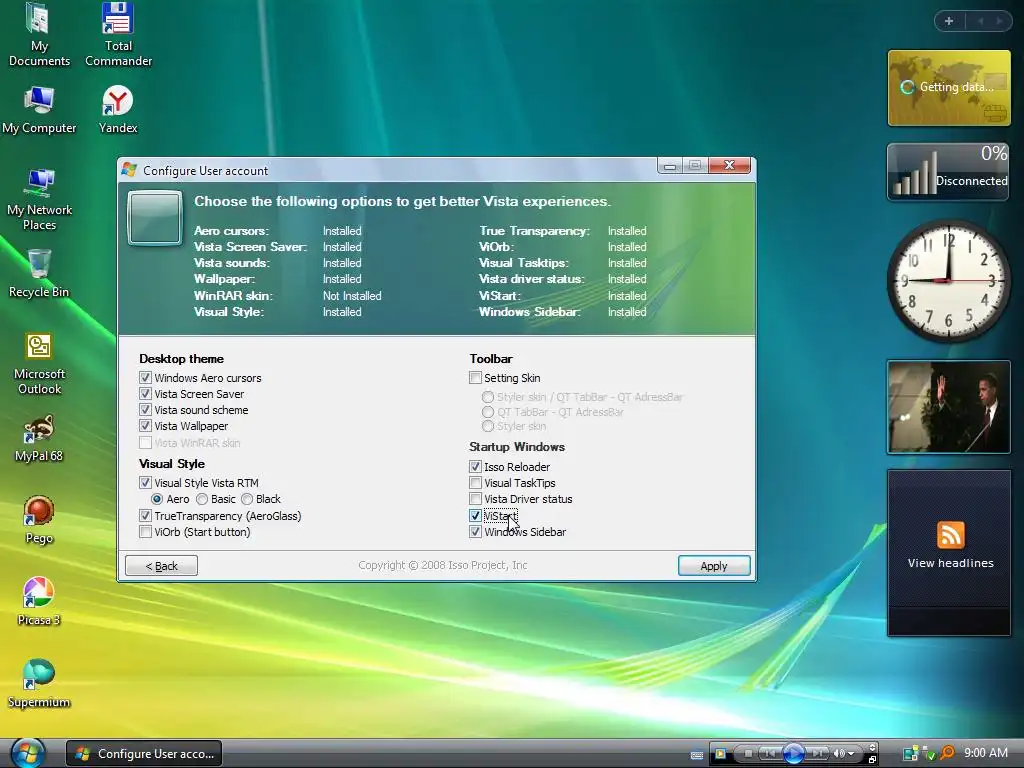Select the Recycle Bin icon

click(39, 274)
